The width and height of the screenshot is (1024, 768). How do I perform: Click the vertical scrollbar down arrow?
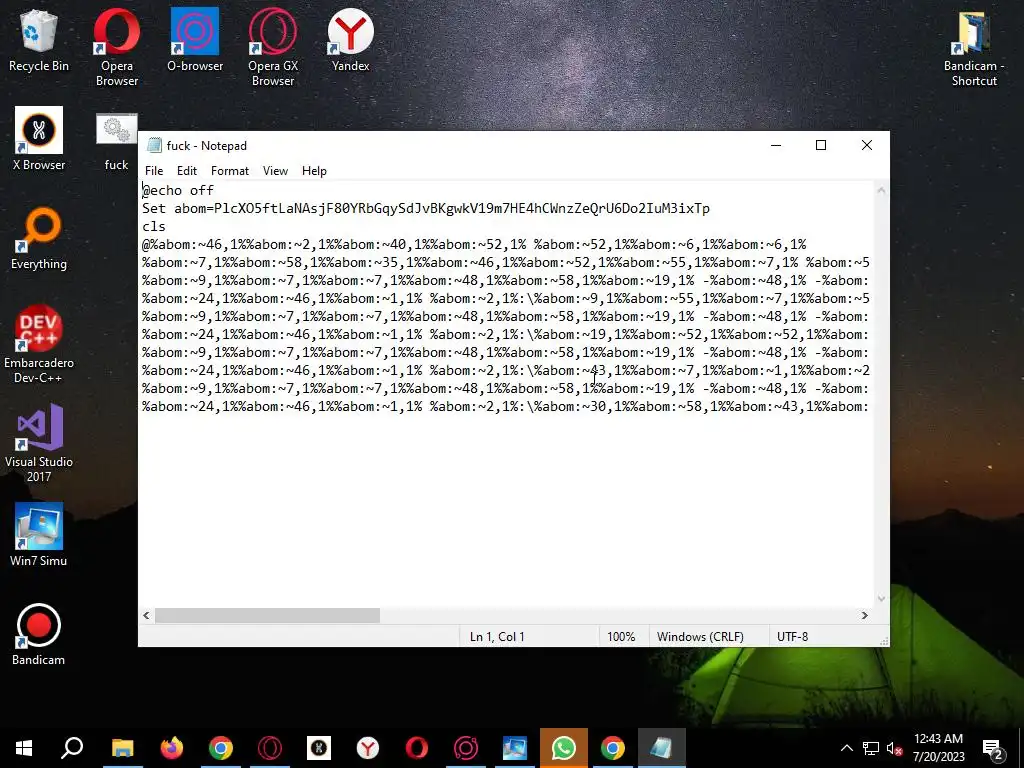point(881,598)
